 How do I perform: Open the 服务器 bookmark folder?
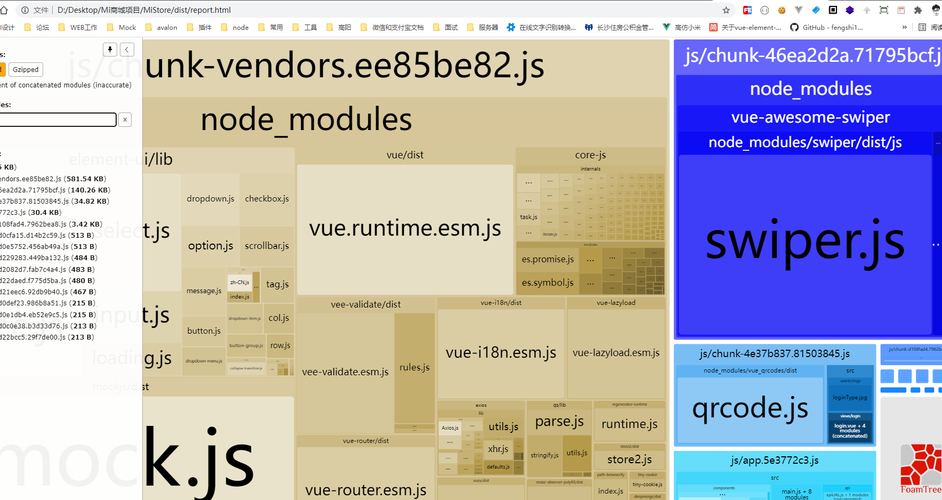(483, 27)
